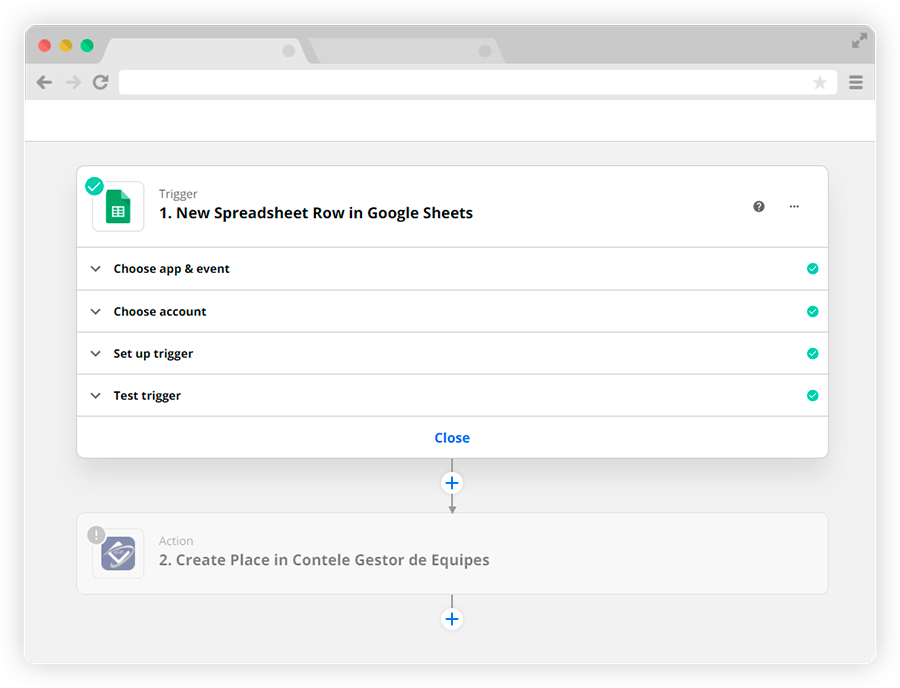Image resolution: width=900 pixels, height=688 pixels.
Task: Click the browser back arrow
Action: (x=44, y=83)
